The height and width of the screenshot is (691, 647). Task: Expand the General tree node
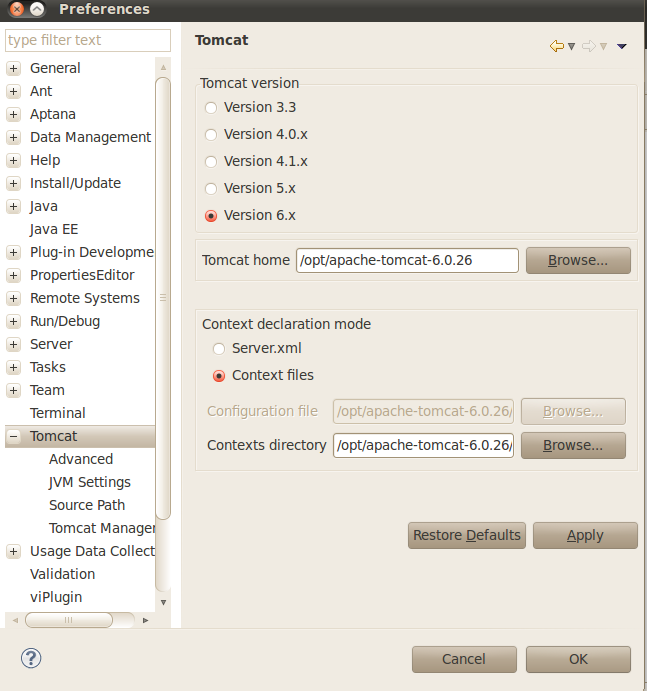coord(14,68)
